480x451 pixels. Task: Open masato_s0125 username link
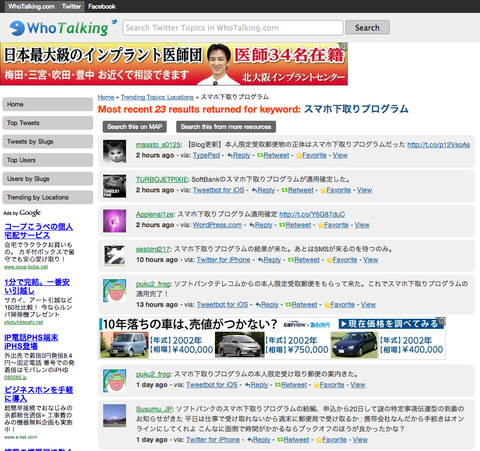click(x=158, y=145)
